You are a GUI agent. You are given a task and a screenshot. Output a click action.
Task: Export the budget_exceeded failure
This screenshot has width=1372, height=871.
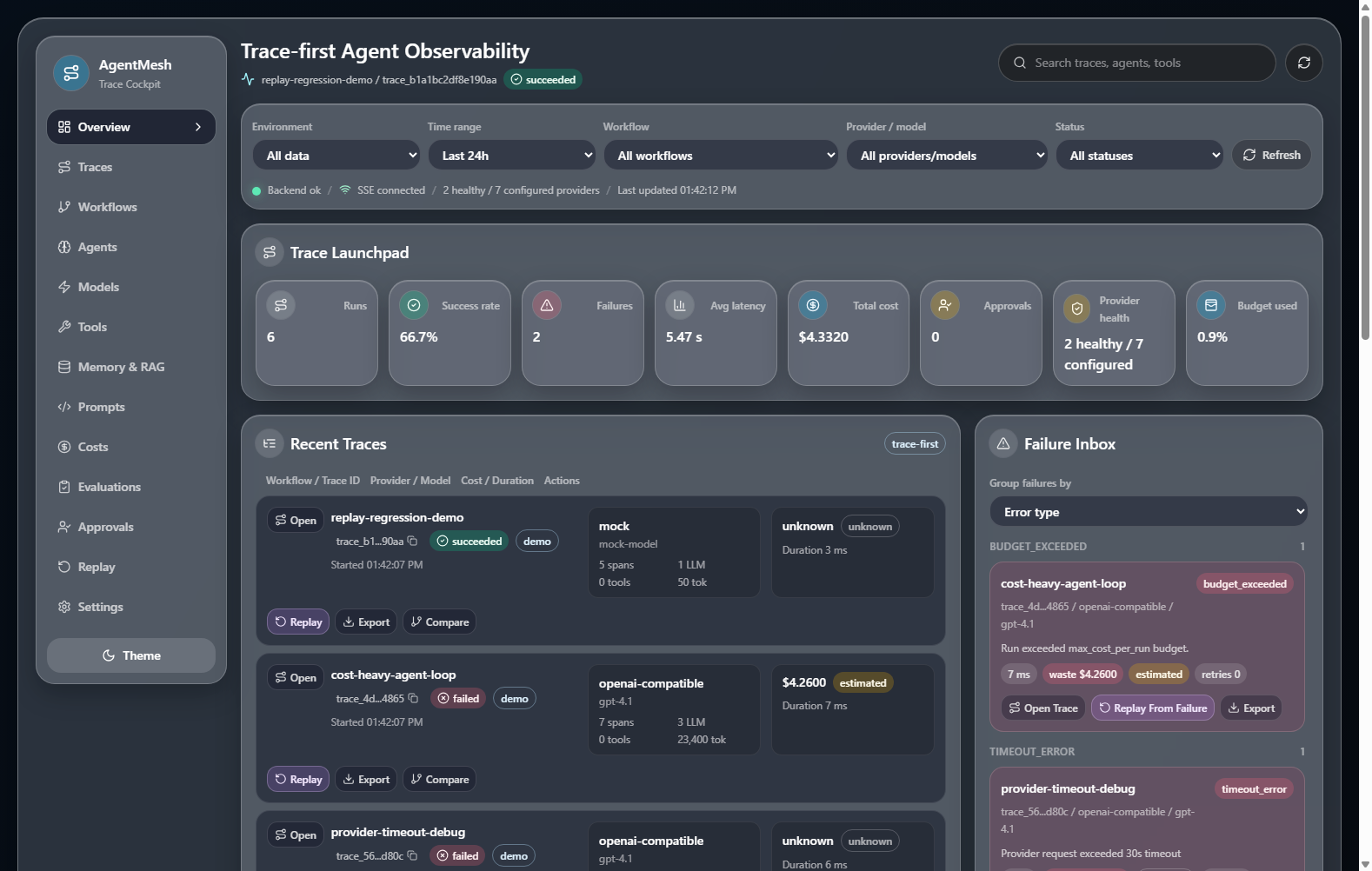[x=1251, y=708]
